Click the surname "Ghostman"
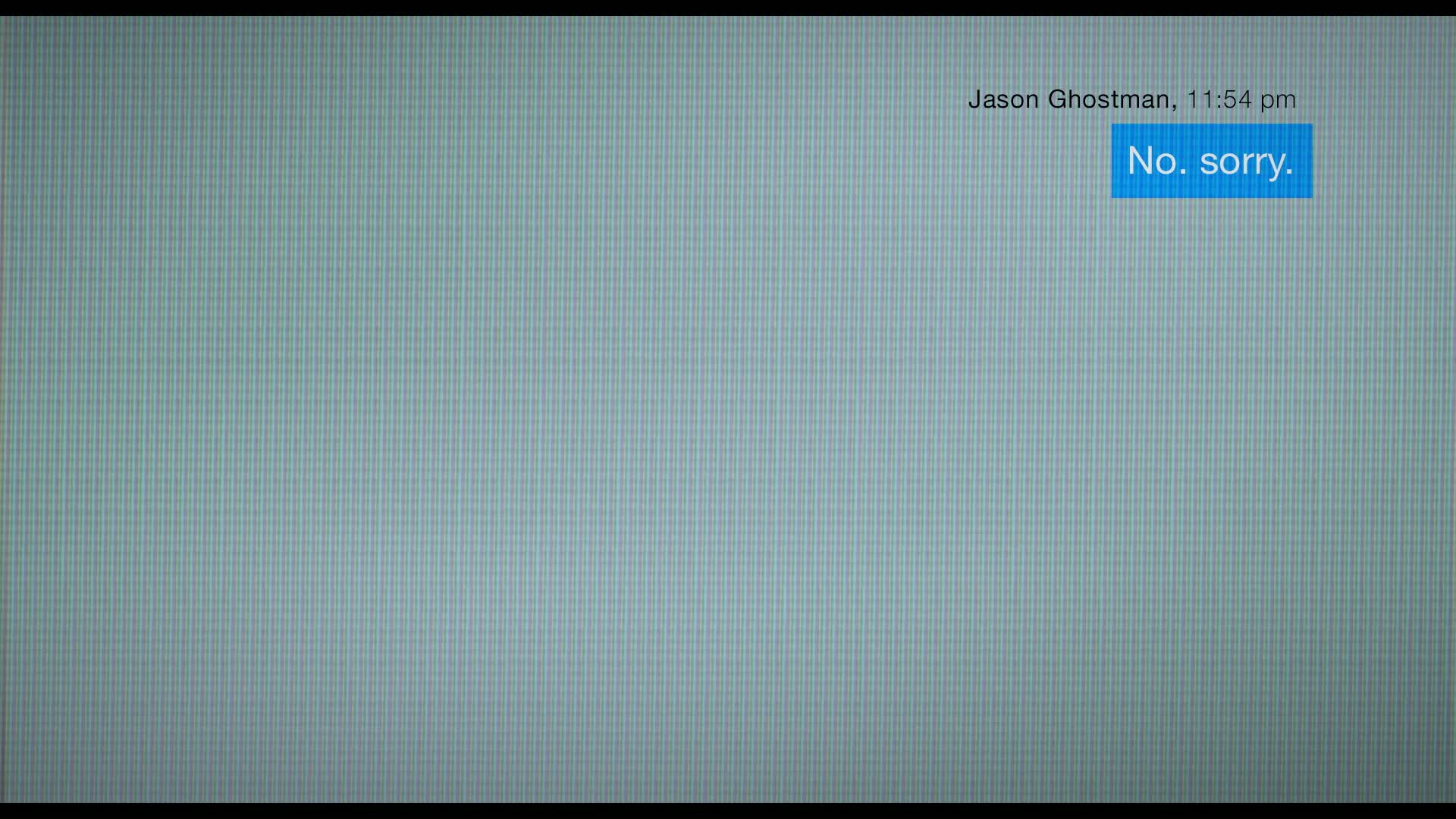Screen dimensions: 1456x819 [x=1109, y=99]
